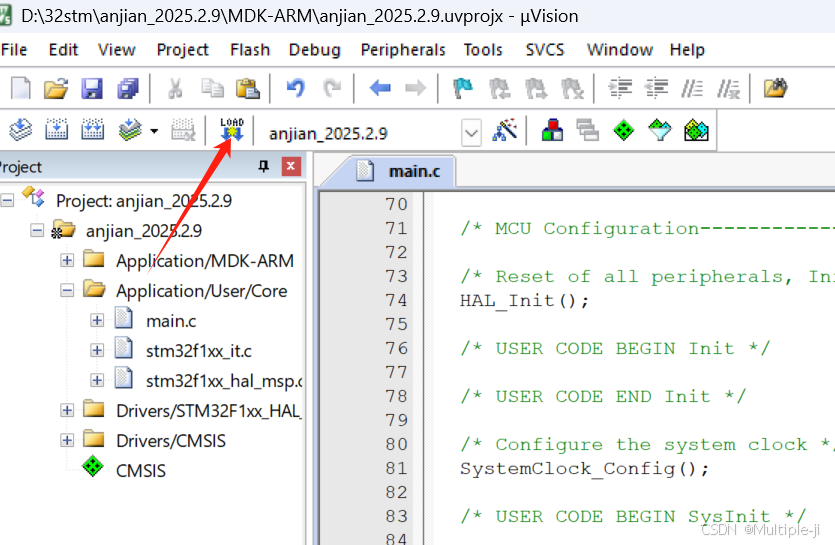Open the Window menu
This screenshot has height=545, width=835.
click(x=620, y=50)
